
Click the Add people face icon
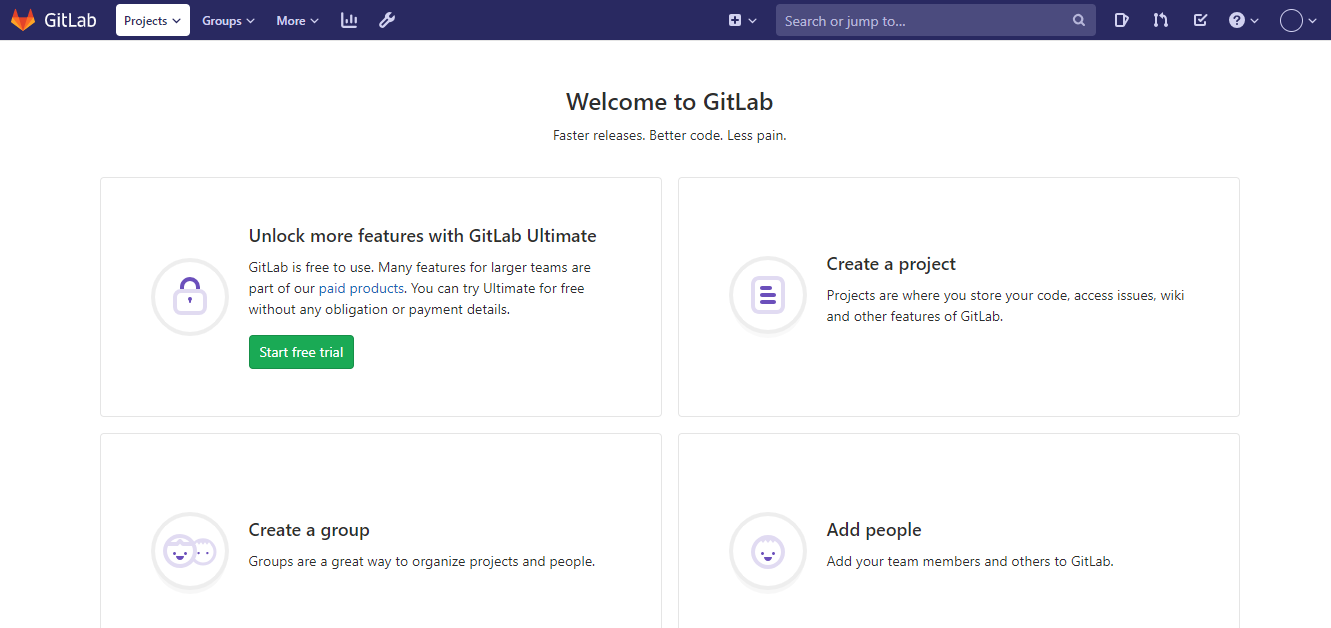click(x=768, y=552)
